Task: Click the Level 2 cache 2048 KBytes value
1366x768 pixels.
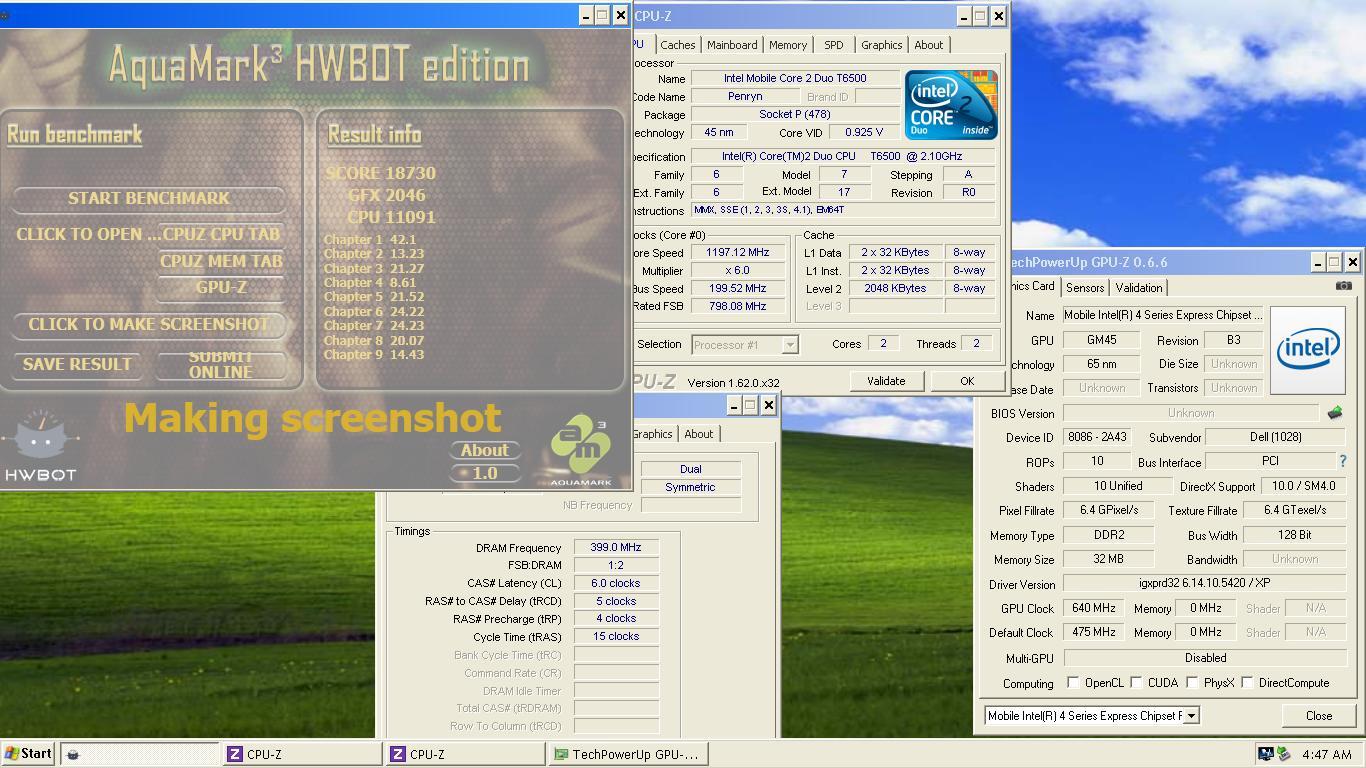Action: point(895,289)
